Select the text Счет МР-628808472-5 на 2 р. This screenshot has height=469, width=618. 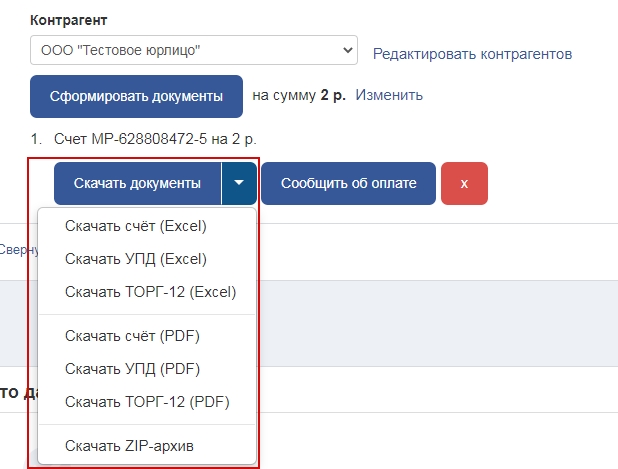[x=155, y=139]
